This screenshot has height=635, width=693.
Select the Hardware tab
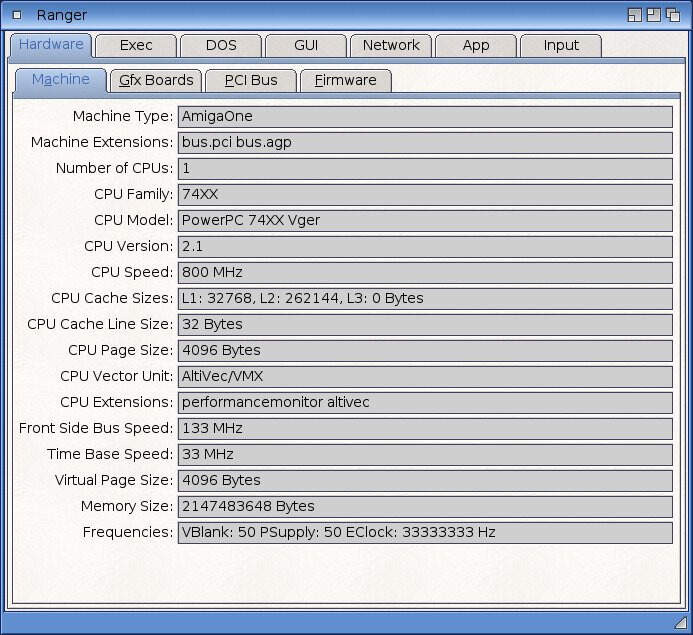[x=51, y=45]
